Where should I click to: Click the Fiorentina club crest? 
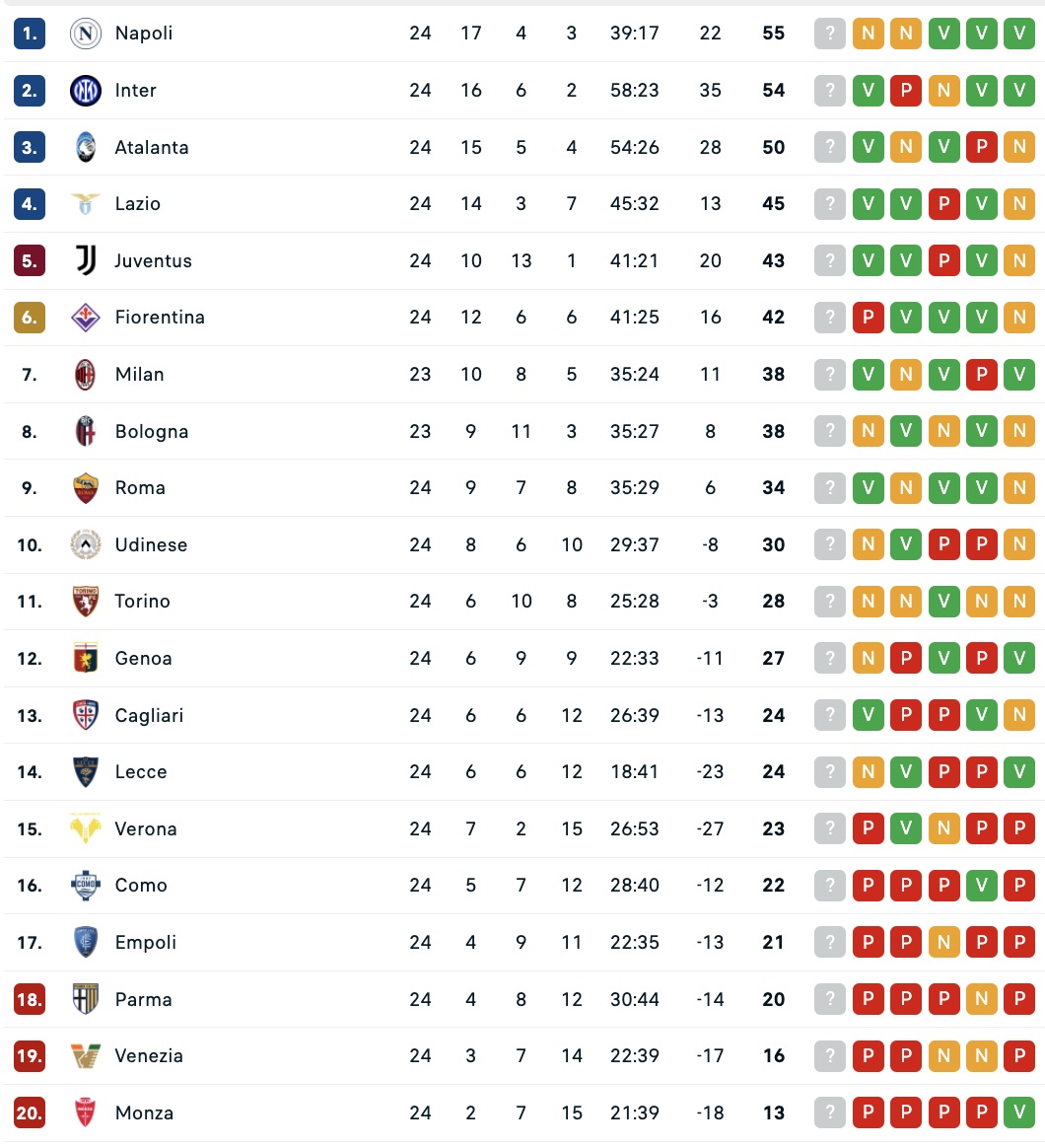[x=86, y=318]
